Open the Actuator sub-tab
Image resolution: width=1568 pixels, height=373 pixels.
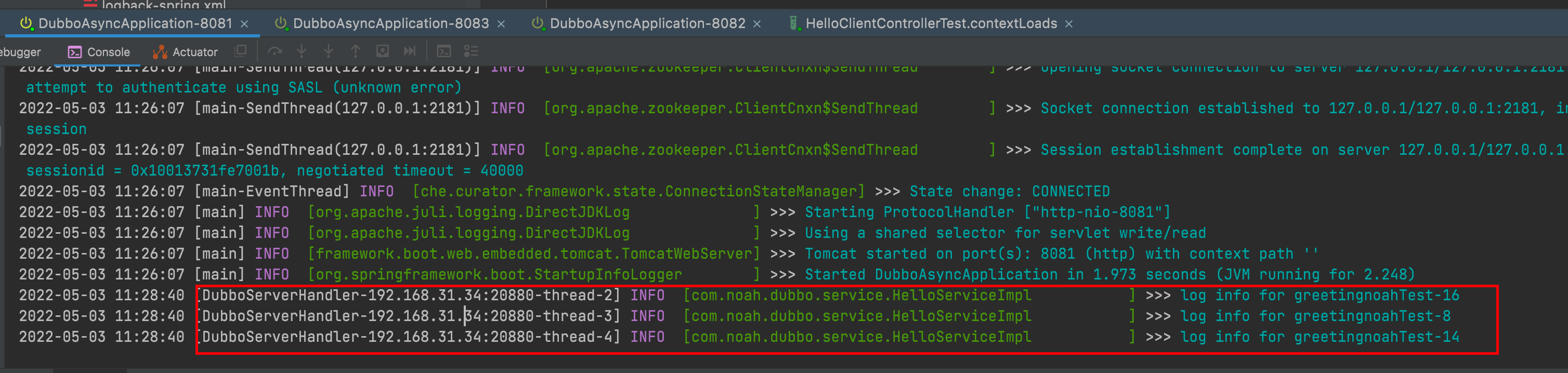(x=186, y=52)
